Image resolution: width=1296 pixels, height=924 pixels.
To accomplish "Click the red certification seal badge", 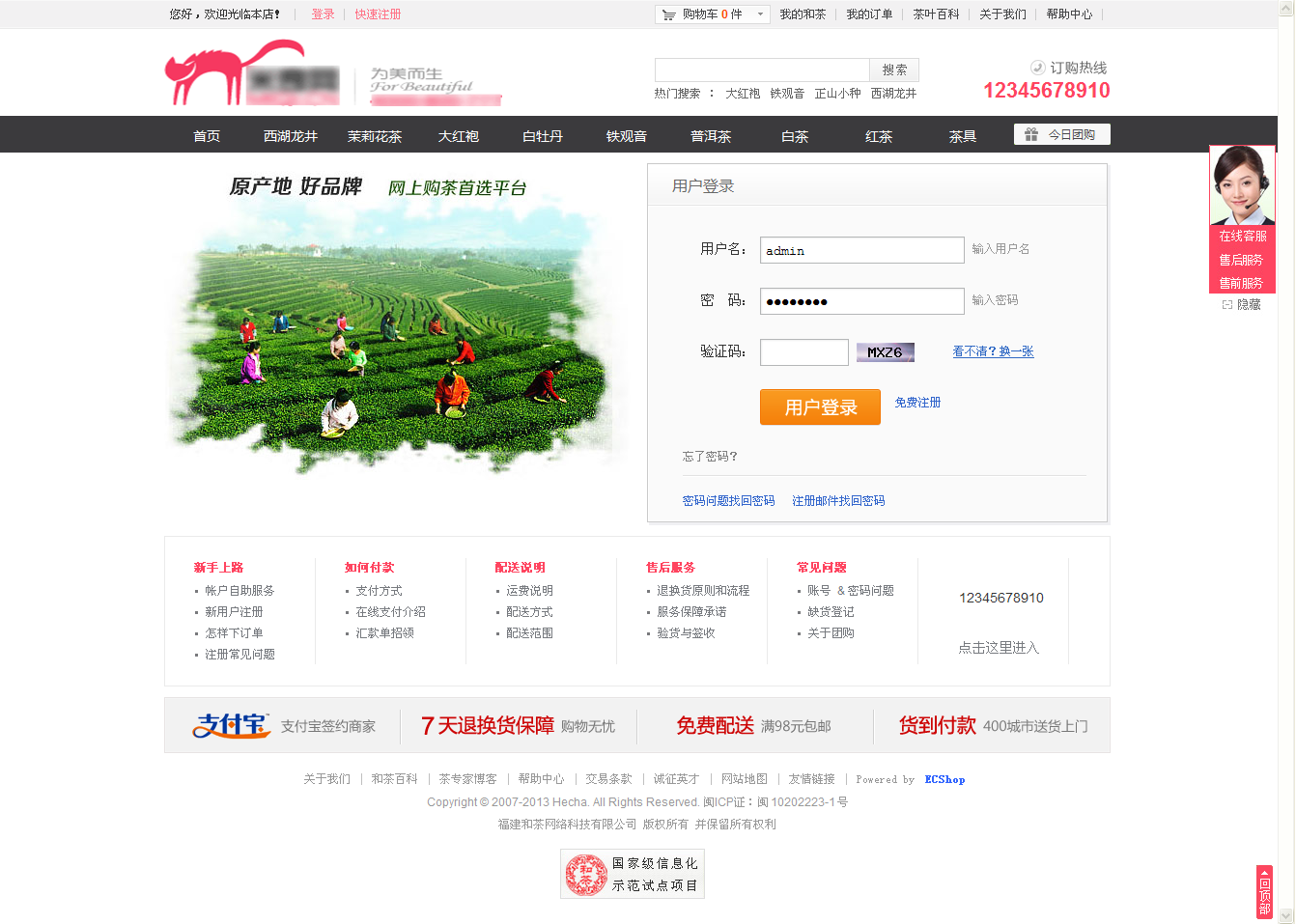I will click(585, 874).
